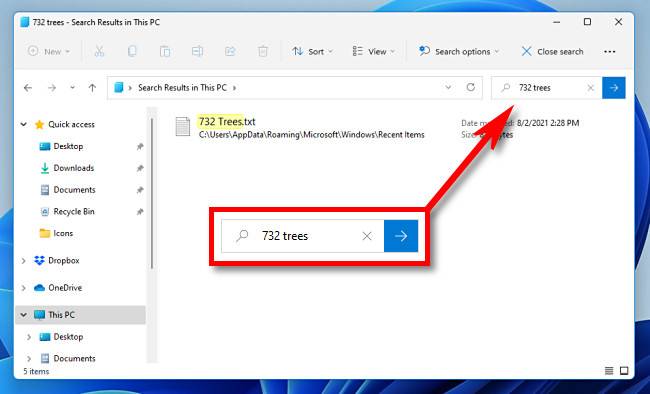Click the Share icon in toolbar

tap(230, 51)
